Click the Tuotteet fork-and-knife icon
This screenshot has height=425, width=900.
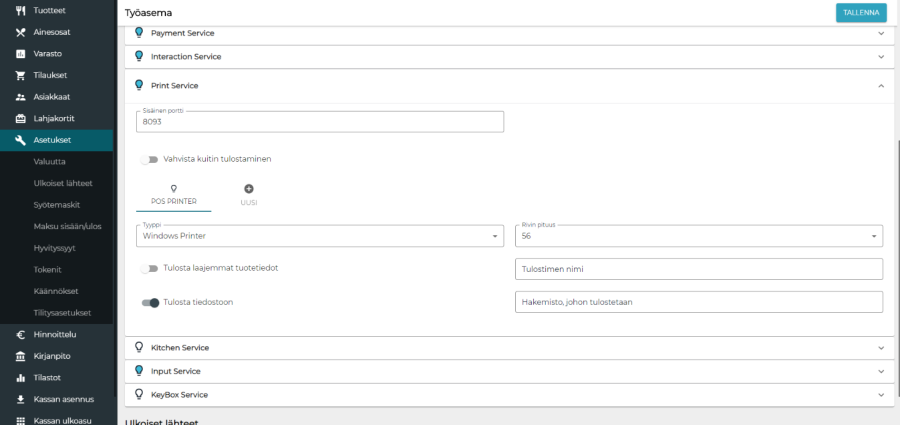pyautogui.click(x=20, y=10)
